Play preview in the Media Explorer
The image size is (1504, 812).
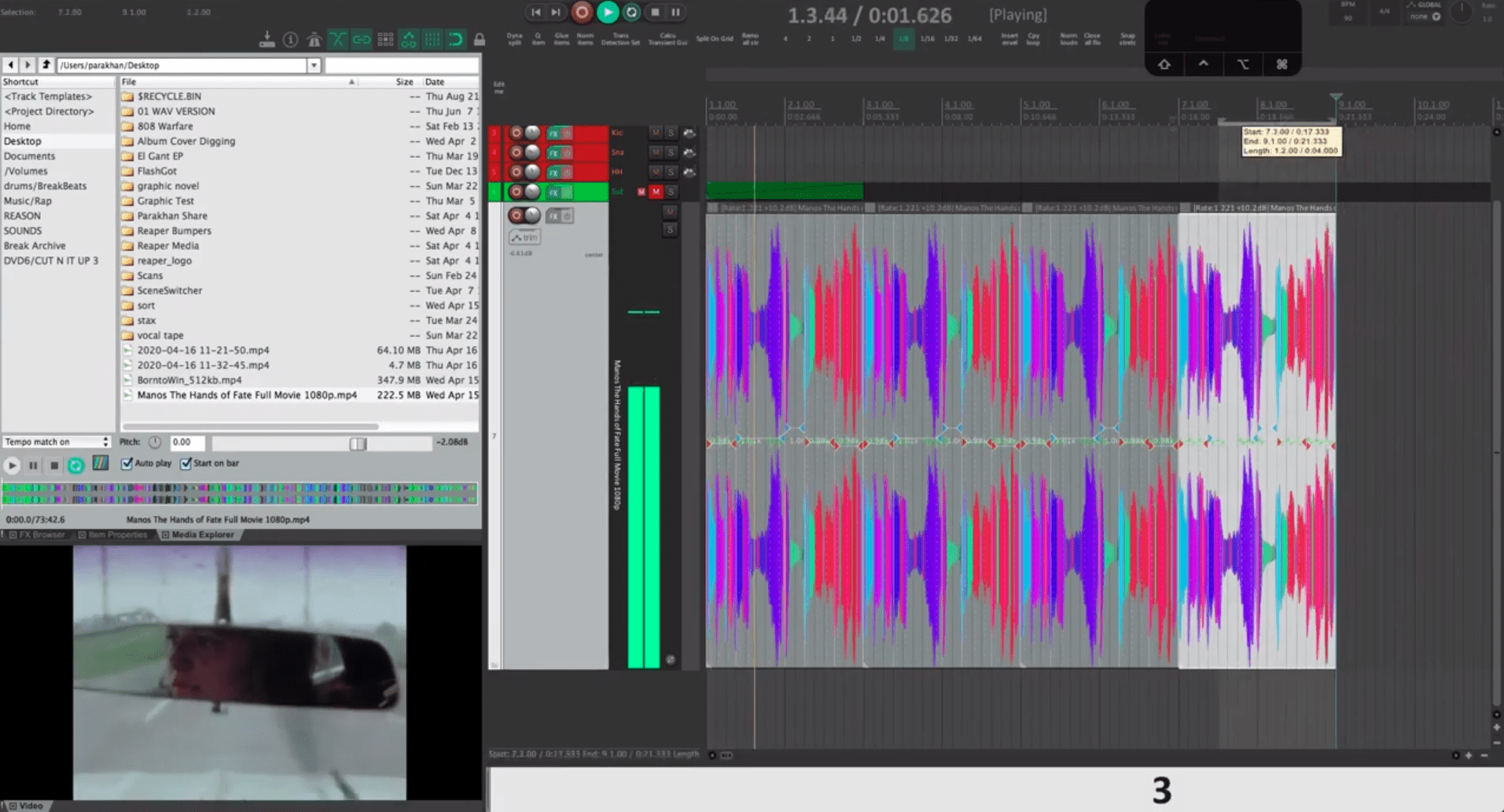tap(12, 465)
